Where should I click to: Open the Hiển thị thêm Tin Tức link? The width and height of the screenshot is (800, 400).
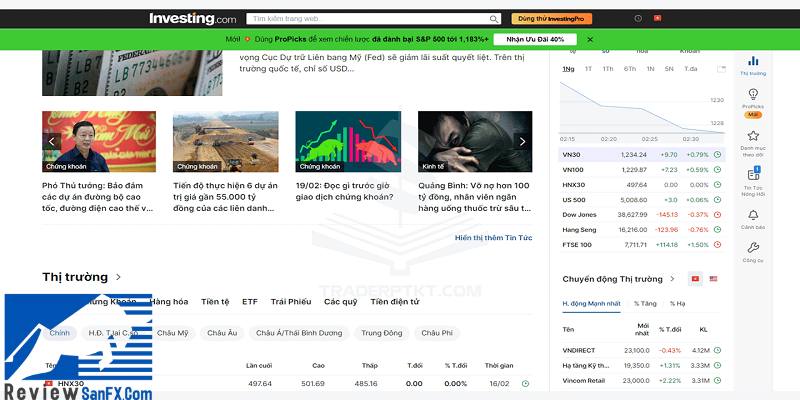[493, 238]
